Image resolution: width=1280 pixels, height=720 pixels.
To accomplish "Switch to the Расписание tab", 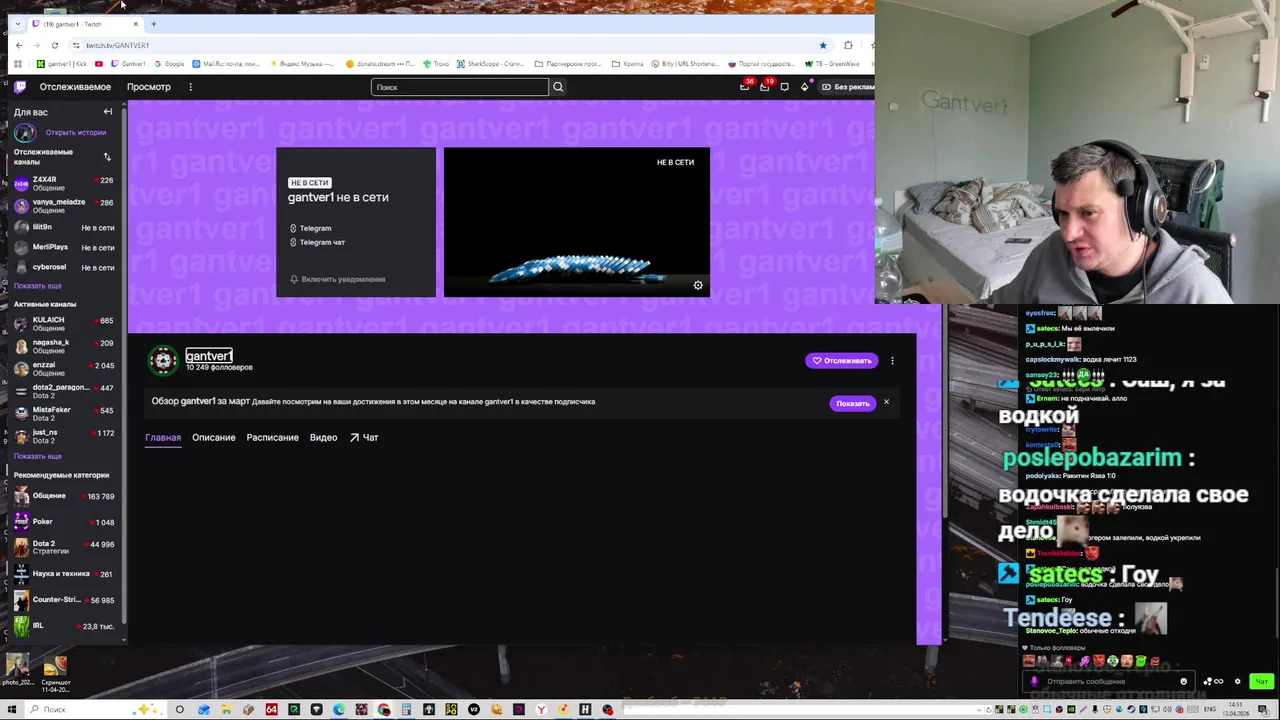I will coord(273,437).
